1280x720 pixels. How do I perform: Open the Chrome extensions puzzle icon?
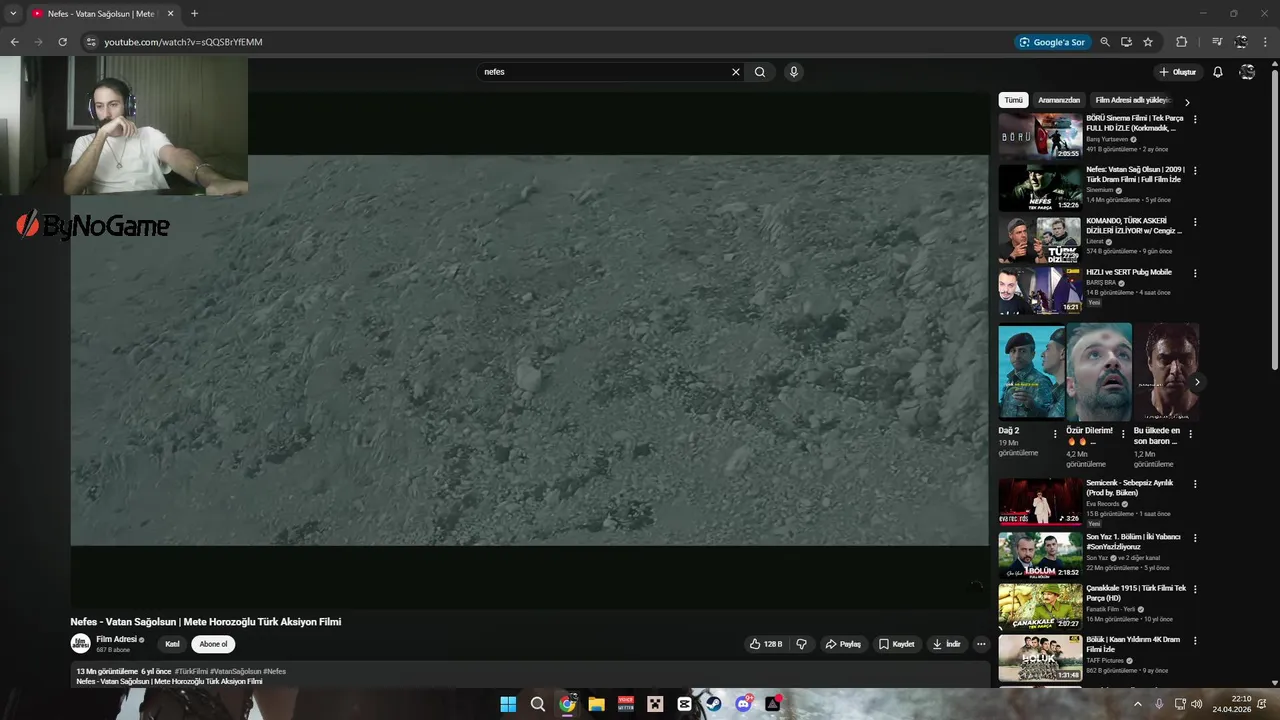(1181, 42)
